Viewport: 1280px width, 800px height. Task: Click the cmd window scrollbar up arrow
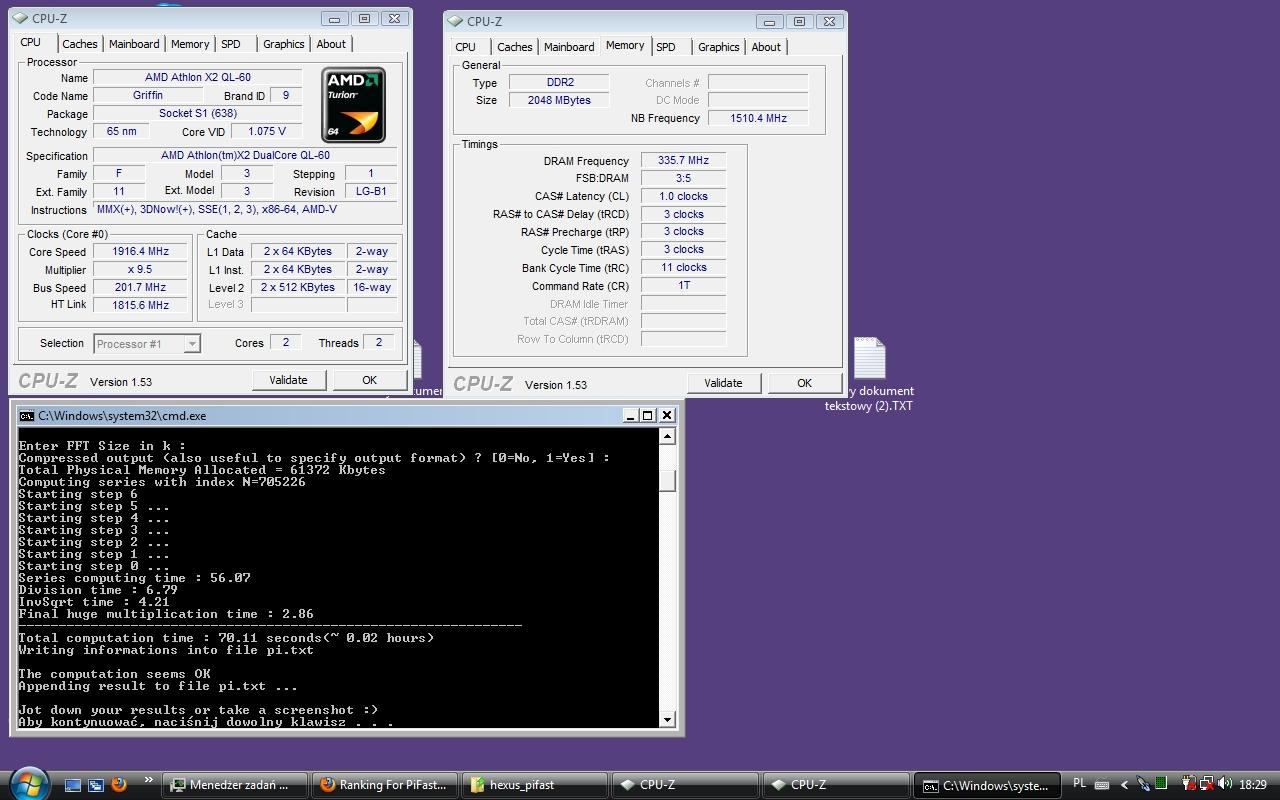667,436
